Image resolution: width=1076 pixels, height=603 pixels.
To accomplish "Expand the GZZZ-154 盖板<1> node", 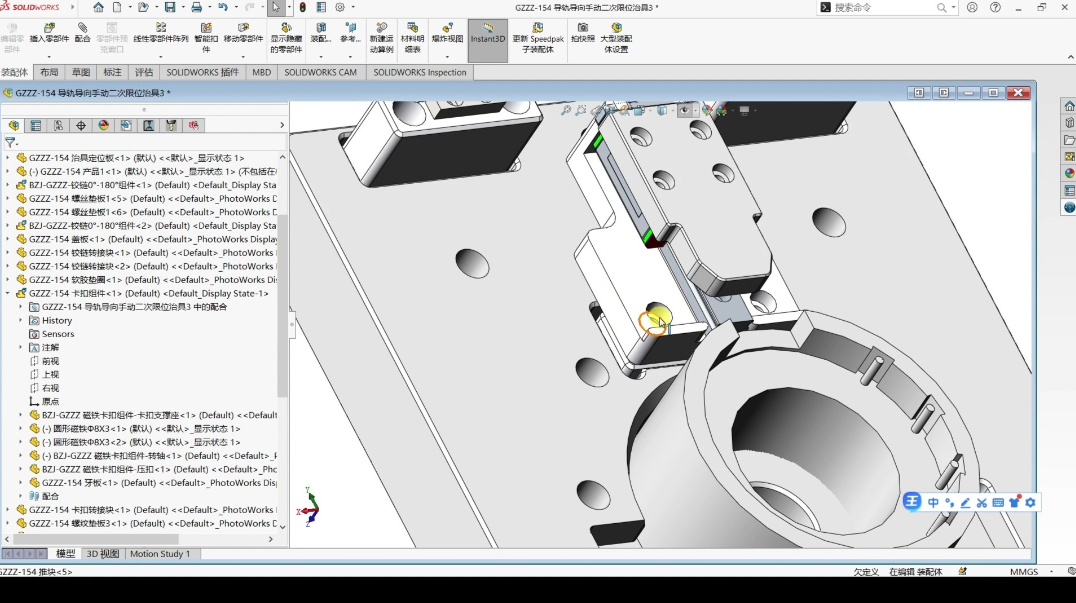I will coord(8,239).
